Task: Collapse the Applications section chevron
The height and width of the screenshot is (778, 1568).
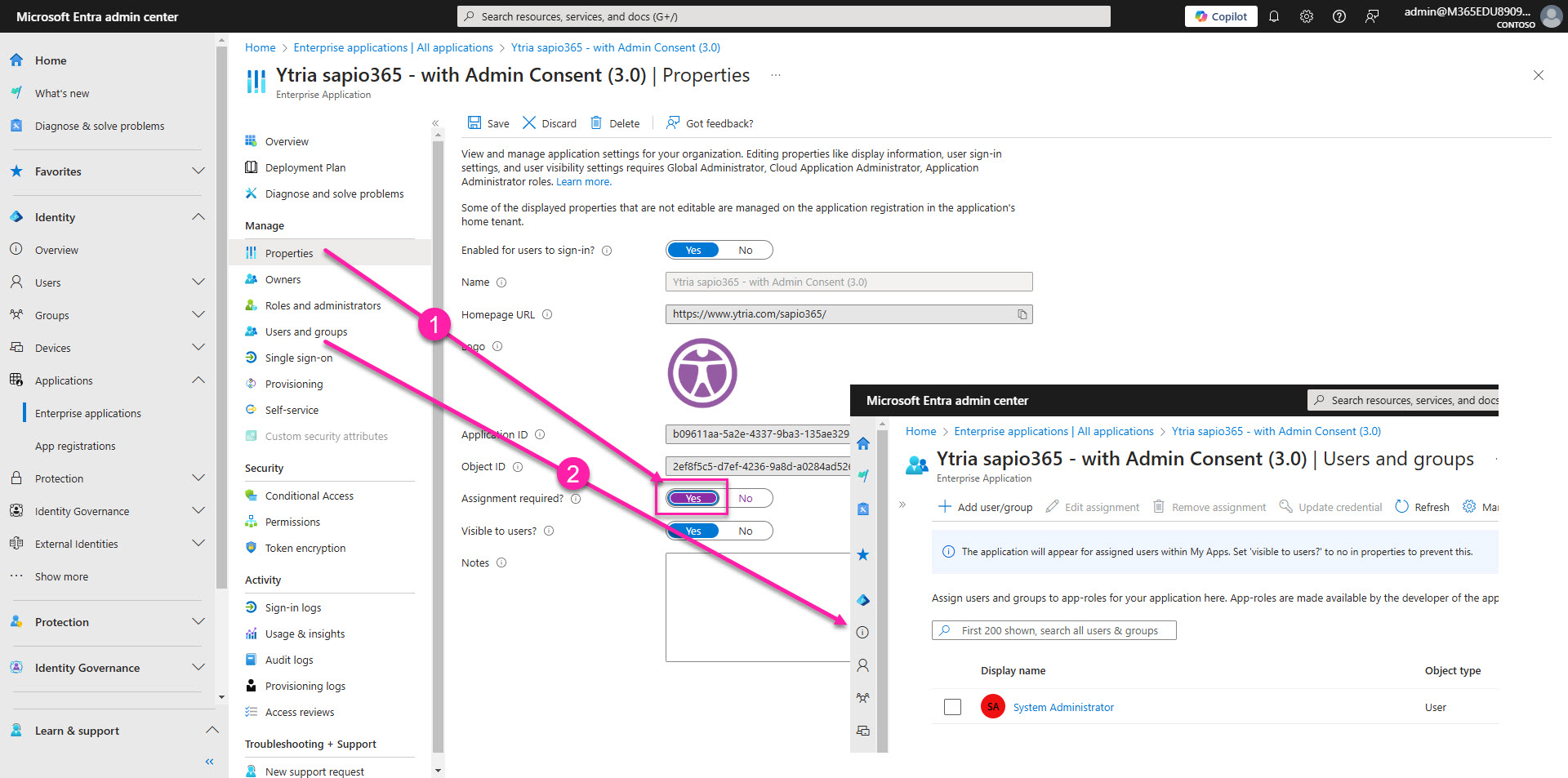Action: 198,380
